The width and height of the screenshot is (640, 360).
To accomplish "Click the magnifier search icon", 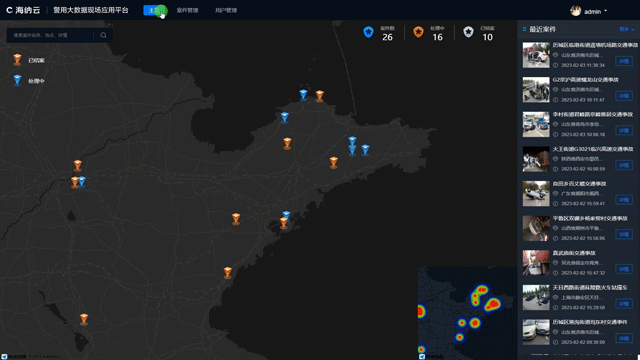I will [x=103, y=35].
